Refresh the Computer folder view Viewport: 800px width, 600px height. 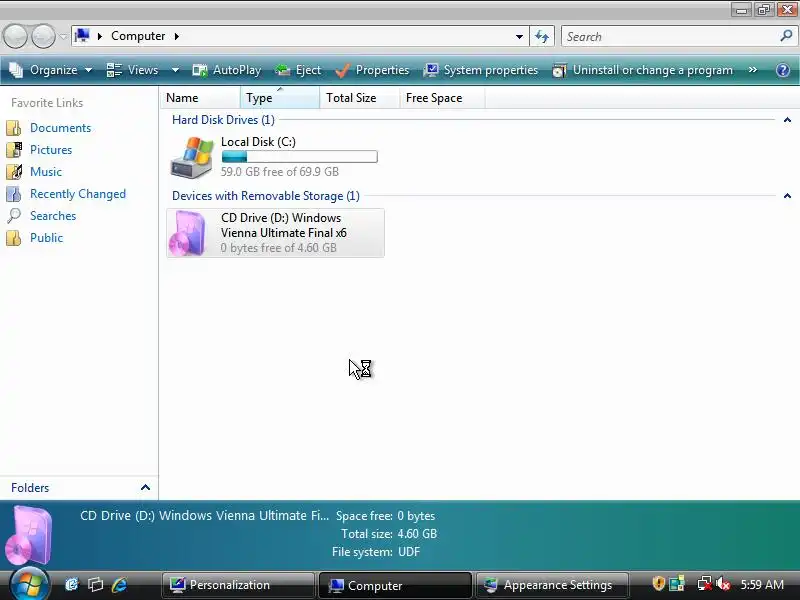(x=542, y=36)
